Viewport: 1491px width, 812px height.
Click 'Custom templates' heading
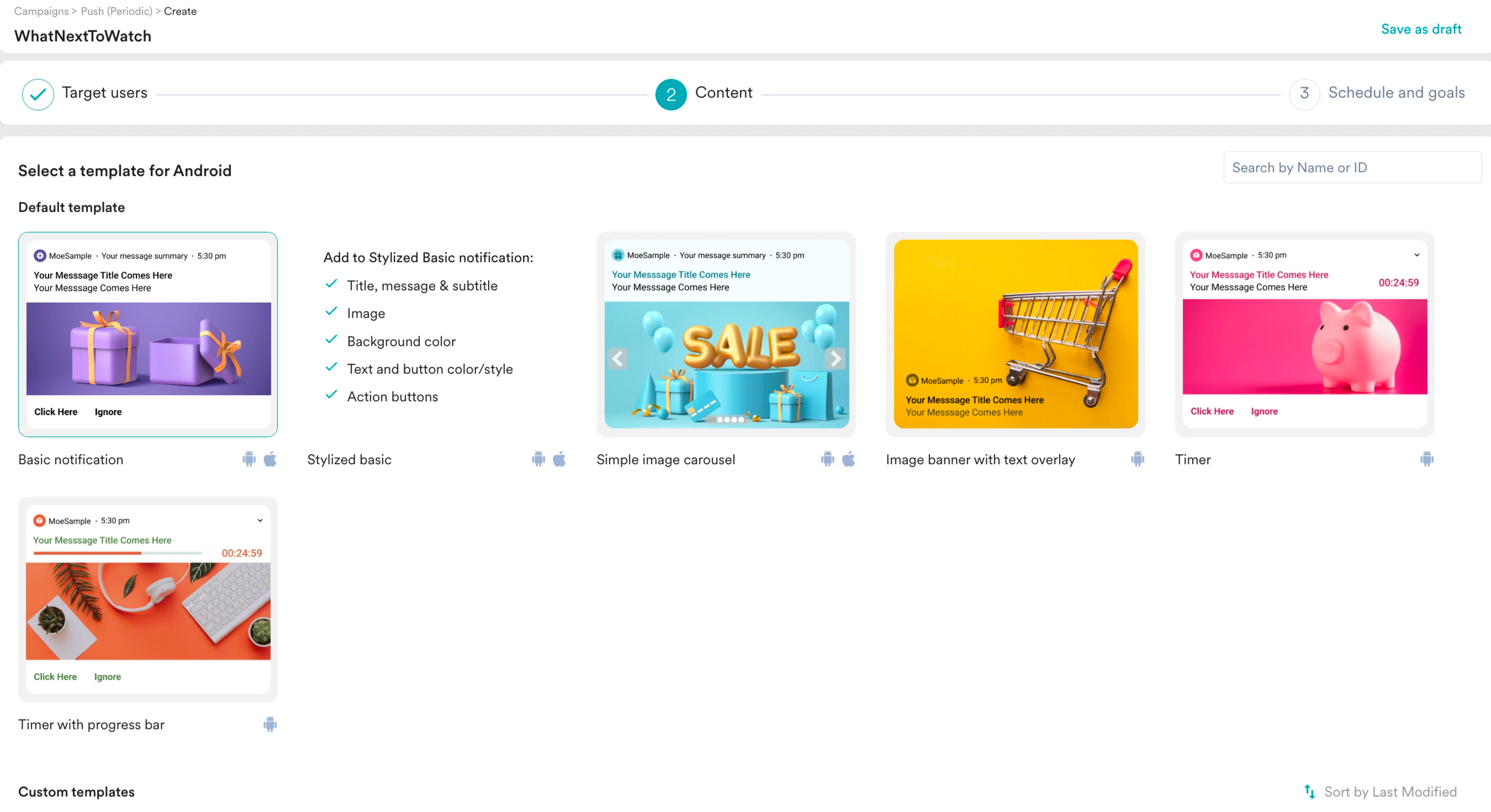76,792
